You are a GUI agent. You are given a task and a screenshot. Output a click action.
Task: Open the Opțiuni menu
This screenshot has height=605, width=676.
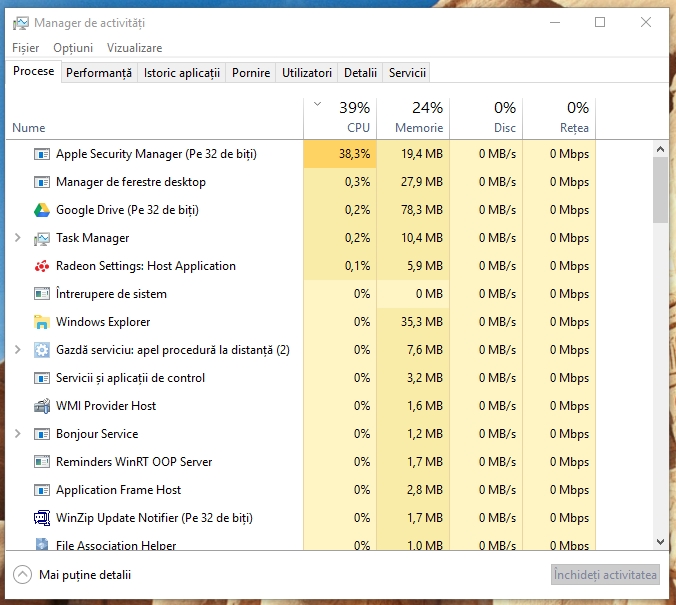tap(73, 48)
